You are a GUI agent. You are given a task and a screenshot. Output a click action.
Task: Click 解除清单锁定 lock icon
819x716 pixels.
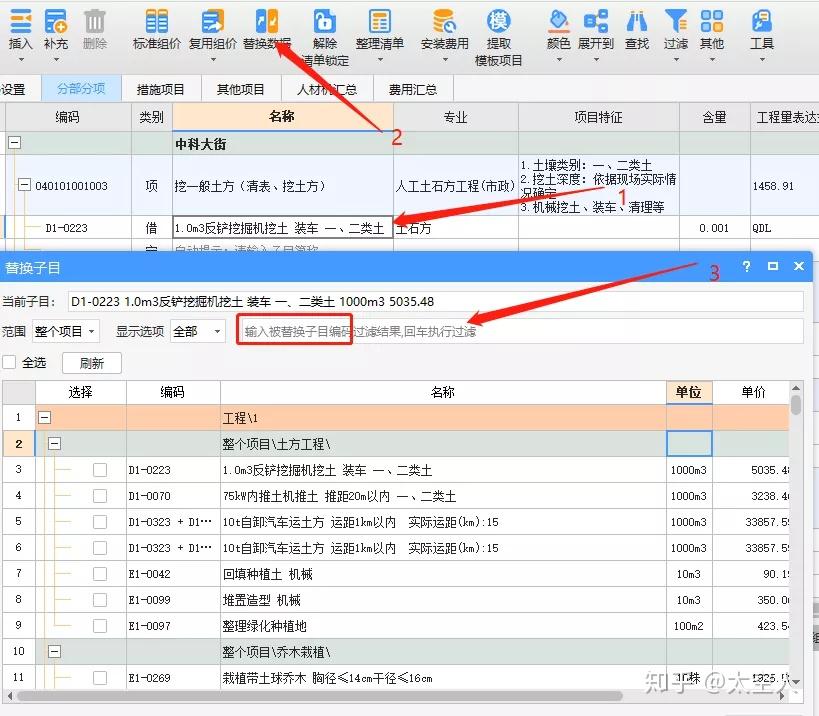tap(324, 21)
